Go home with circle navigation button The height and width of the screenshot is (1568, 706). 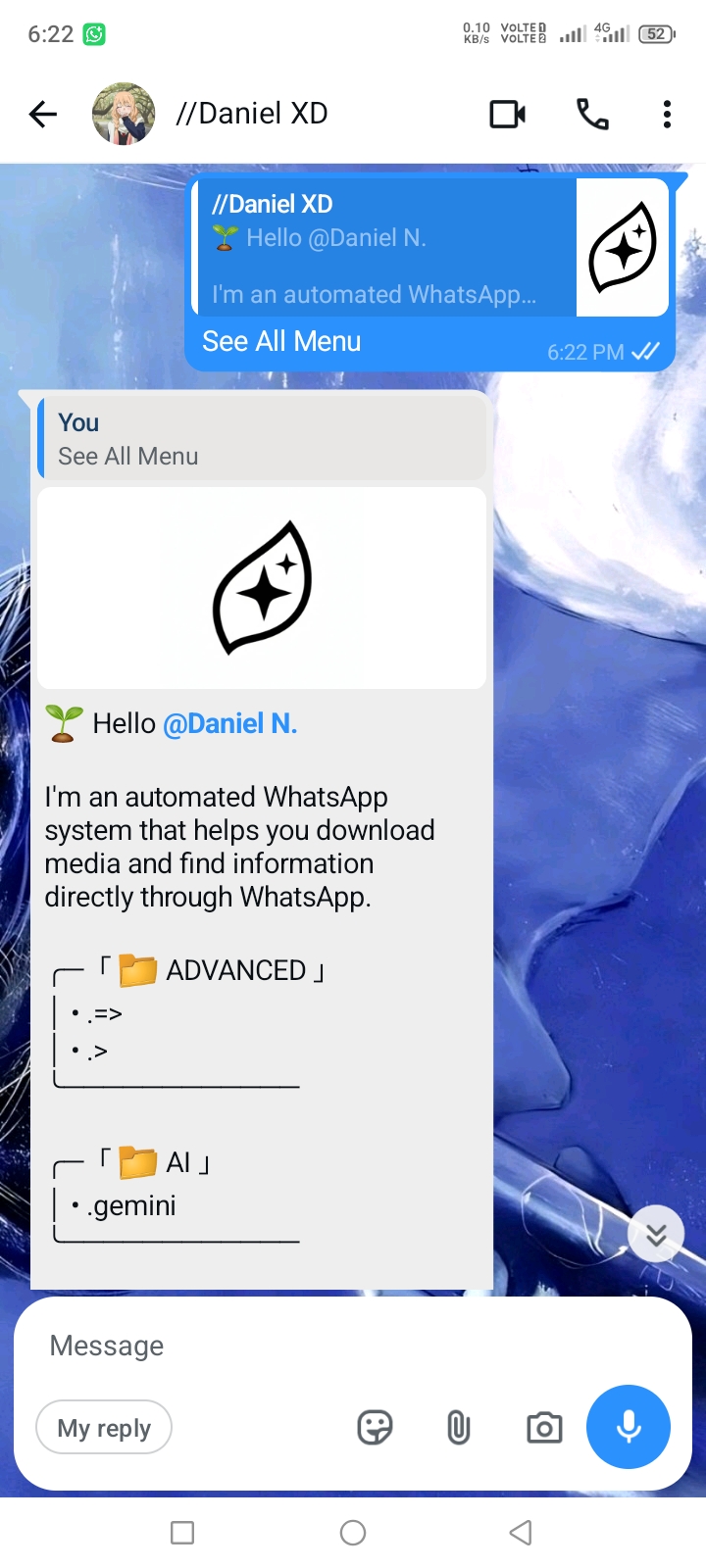pos(353,1533)
